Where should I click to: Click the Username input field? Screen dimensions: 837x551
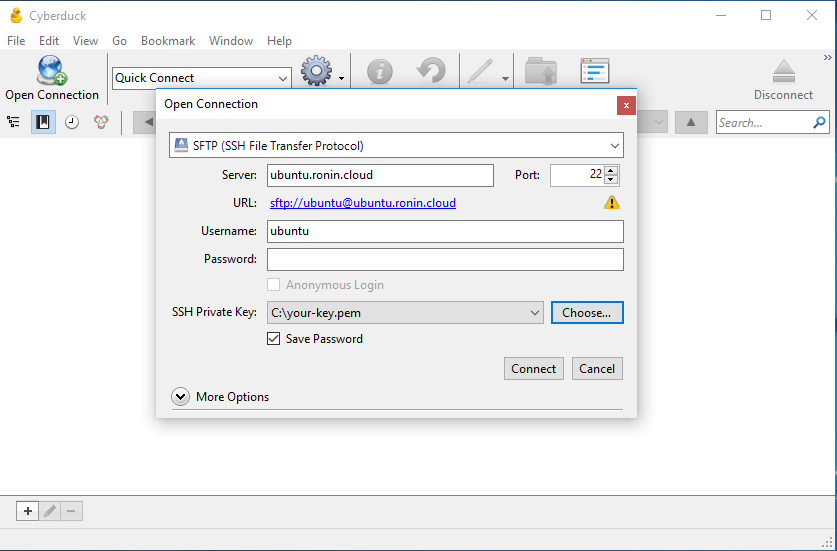click(445, 231)
